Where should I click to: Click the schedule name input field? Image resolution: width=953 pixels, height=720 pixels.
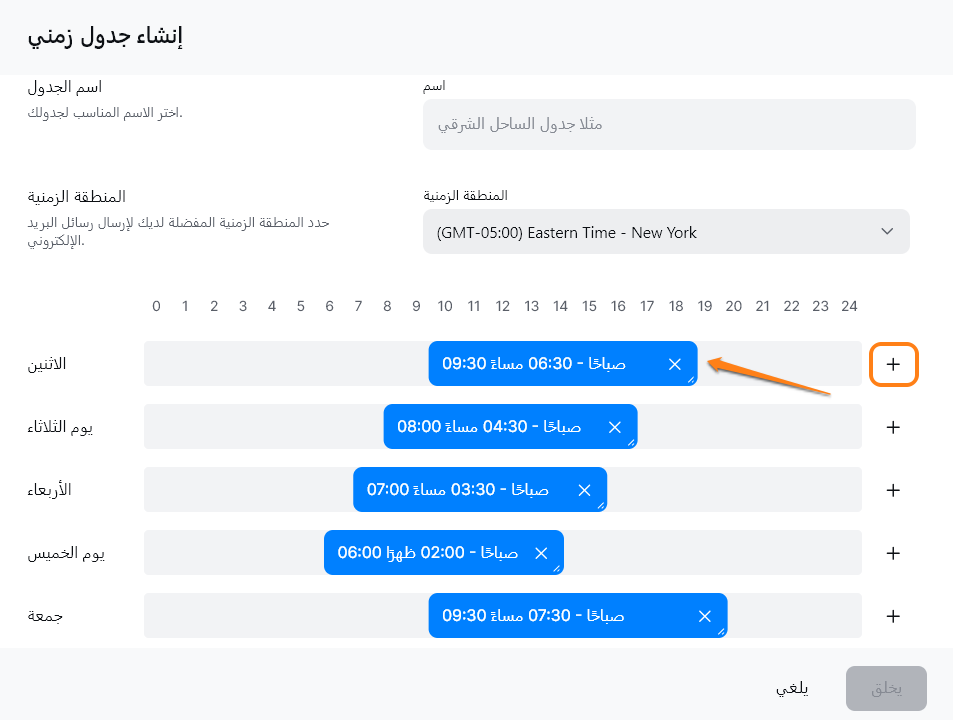tap(669, 125)
